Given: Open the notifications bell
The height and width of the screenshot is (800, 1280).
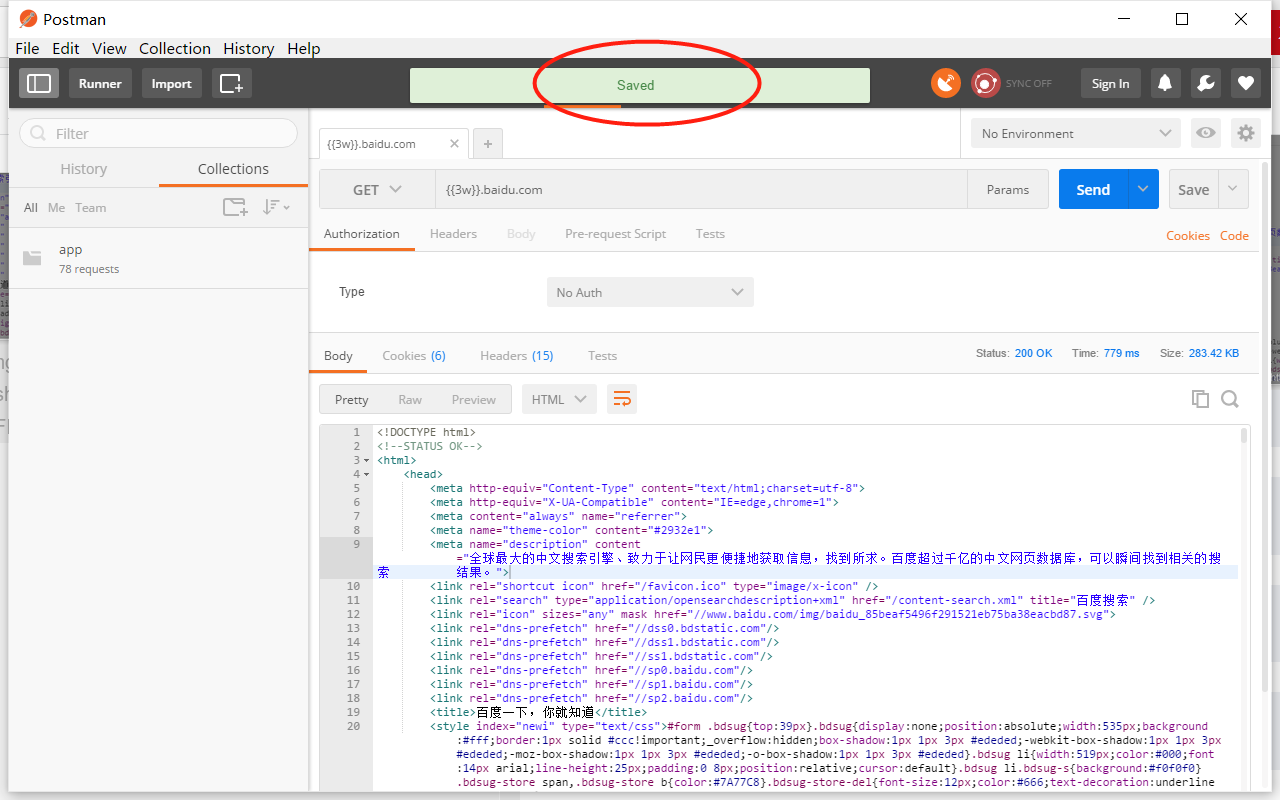Looking at the screenshot, I should coord(1165,84).
